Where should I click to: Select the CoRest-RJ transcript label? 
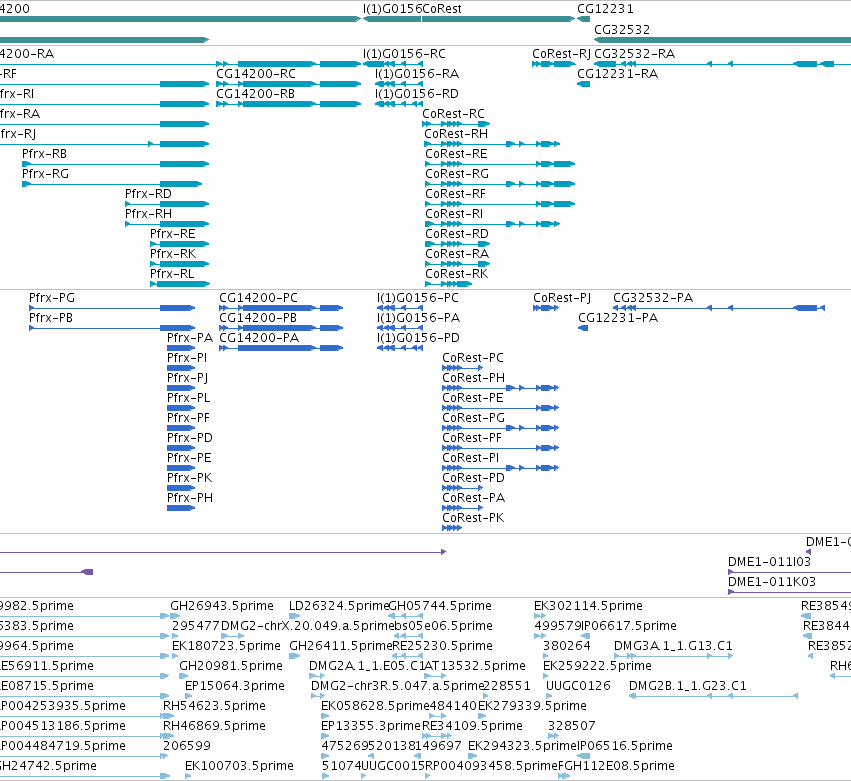561,54
